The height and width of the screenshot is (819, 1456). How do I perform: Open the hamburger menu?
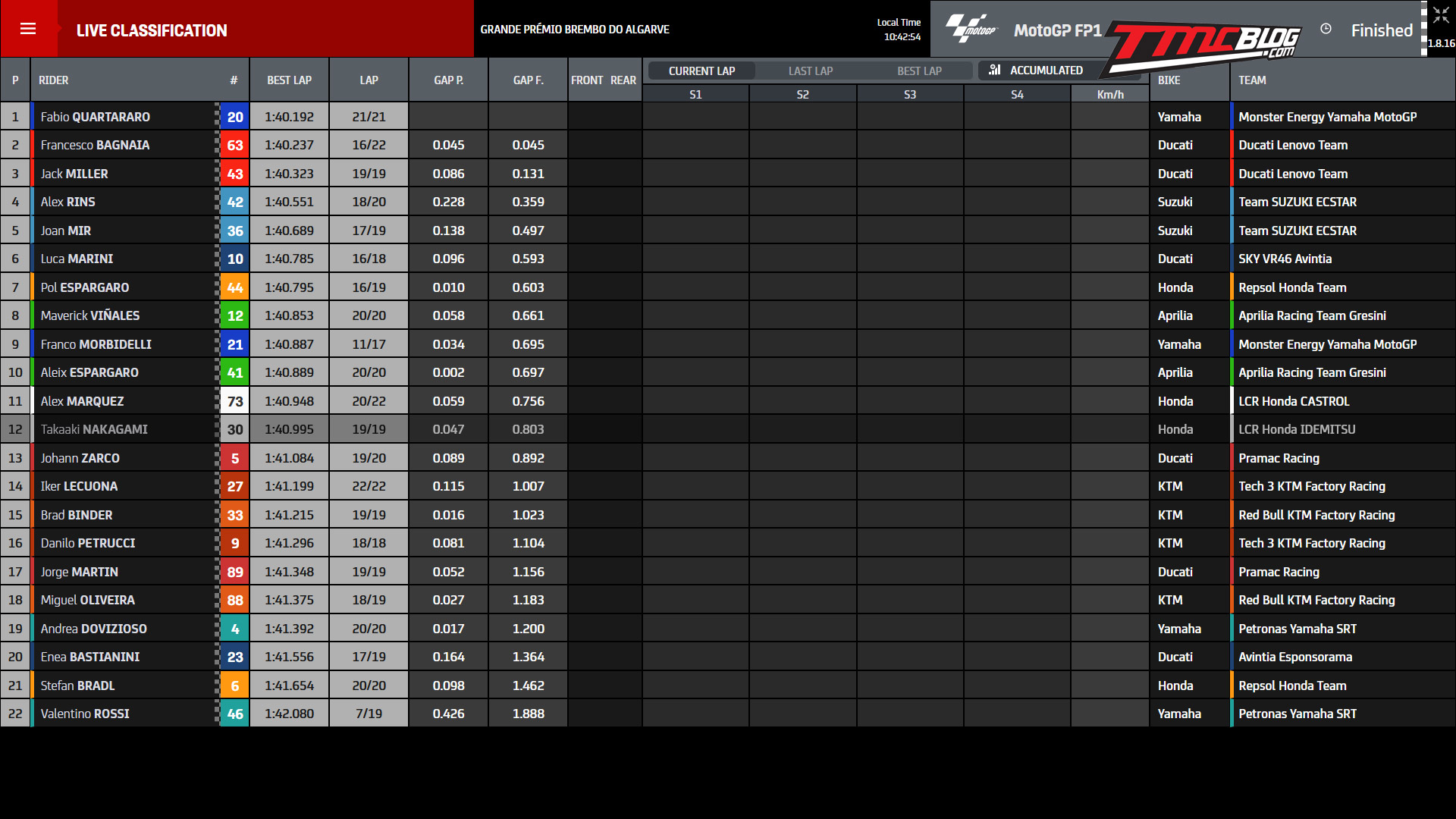28,29
